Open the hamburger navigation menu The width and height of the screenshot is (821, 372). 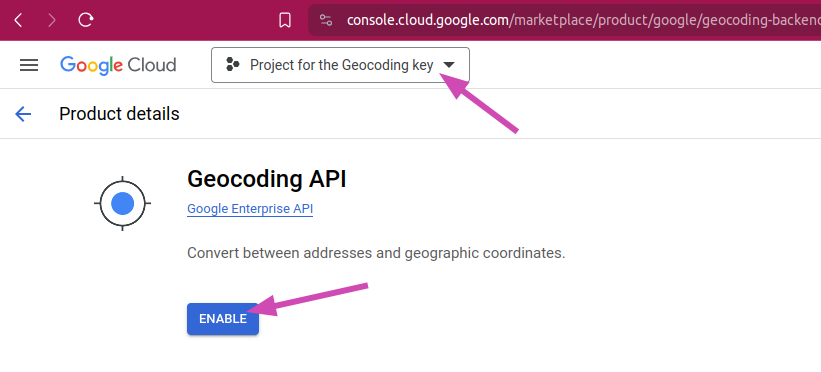click(x=29, y=65)
